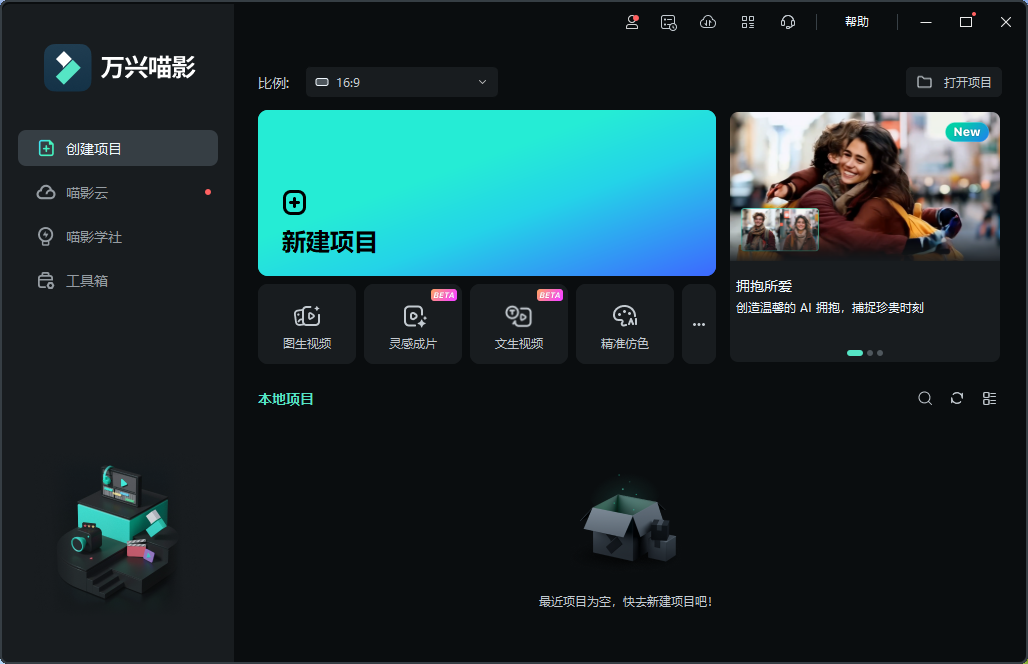Open account profile via avatar icon
The width and height of the screenshot is (1028, 664).
pyautogui.click(x=630, y=22)
